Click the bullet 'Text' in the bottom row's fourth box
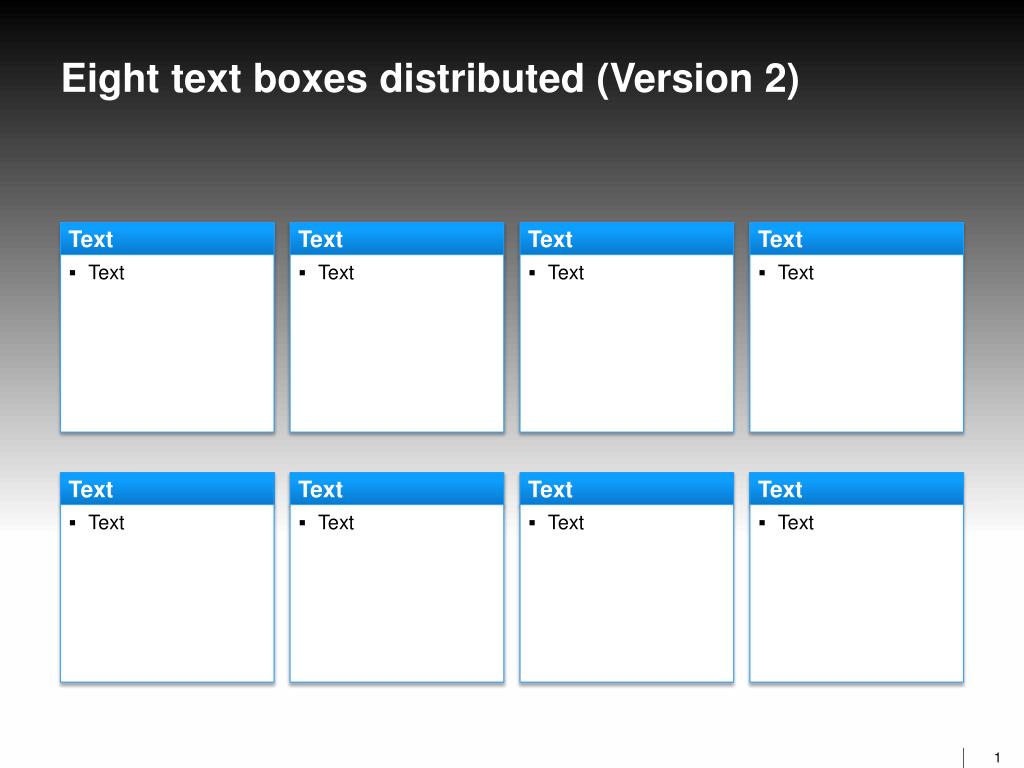This screenshot has width=1024, height=768. click(796, 522)
